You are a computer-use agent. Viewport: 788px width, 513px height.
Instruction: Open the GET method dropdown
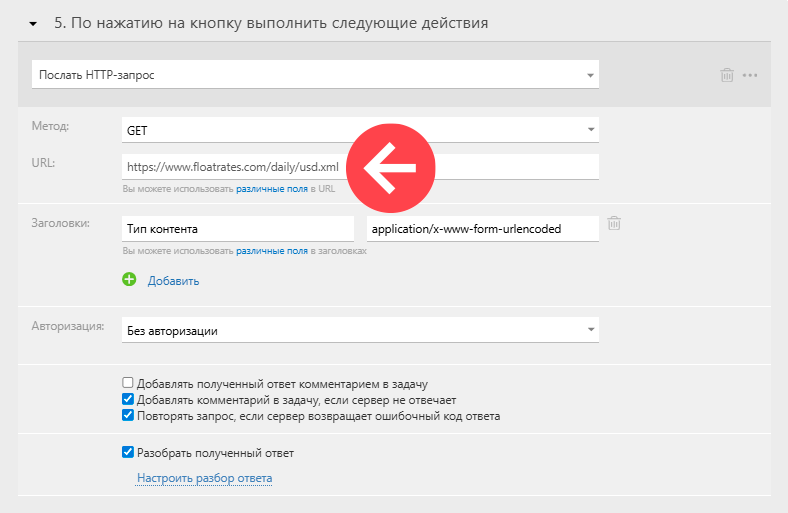(359, 130)
